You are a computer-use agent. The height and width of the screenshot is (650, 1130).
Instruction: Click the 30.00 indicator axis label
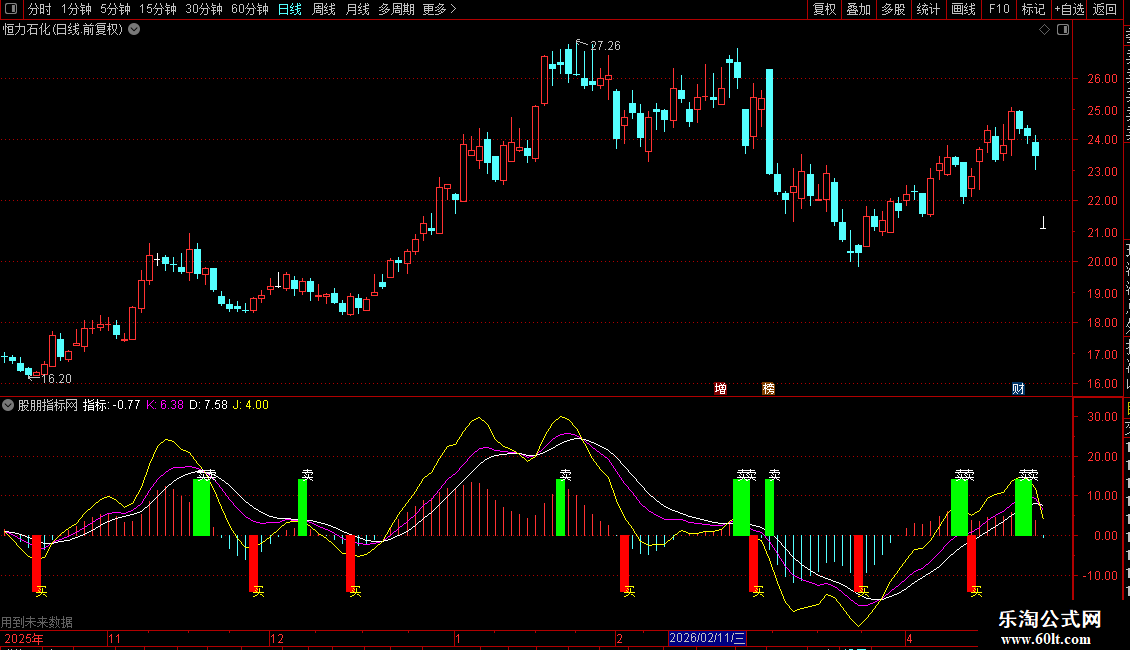tap(1103, 417)
